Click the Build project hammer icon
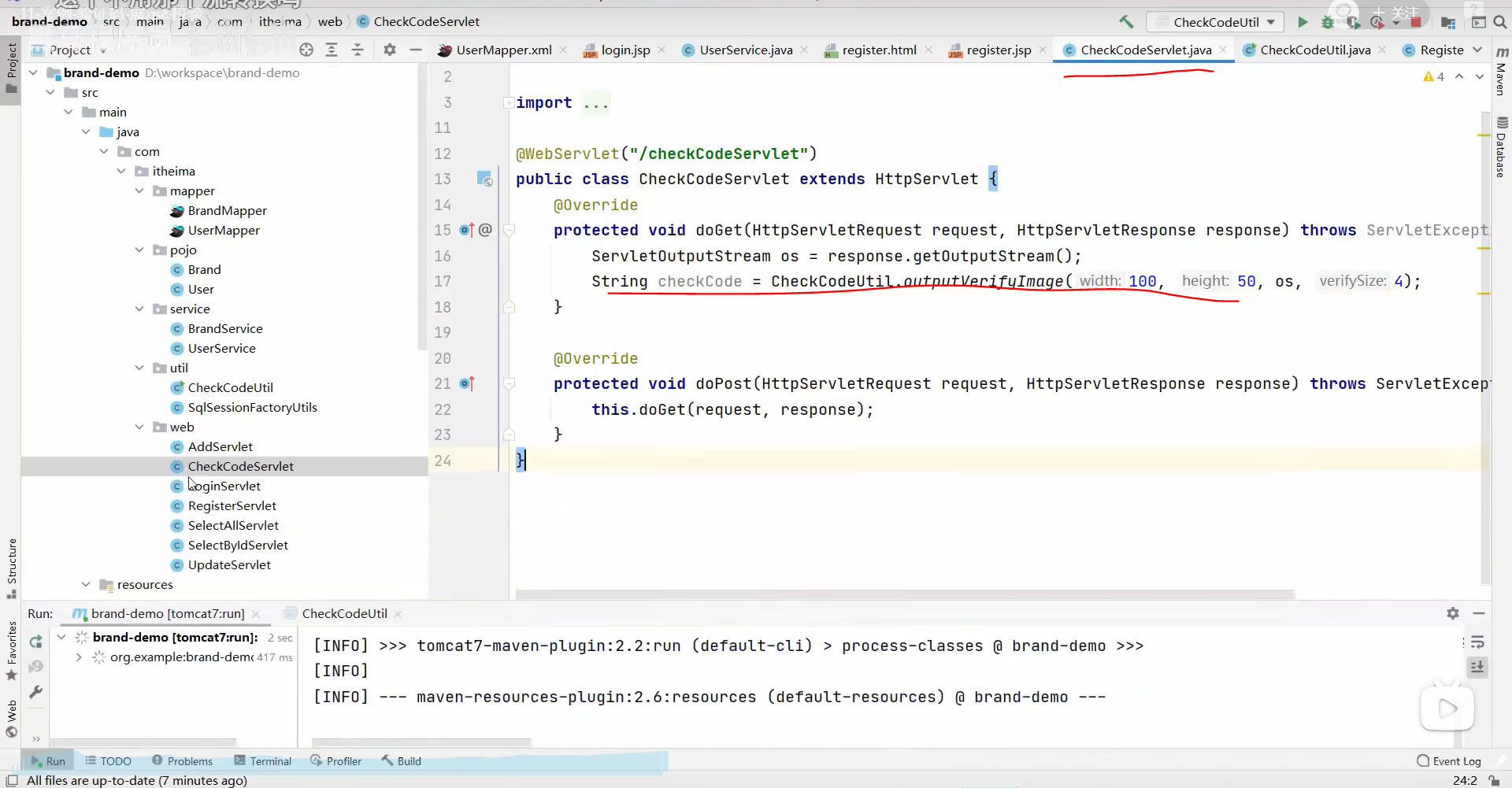1512x788 pixels. coord(1126,22)
